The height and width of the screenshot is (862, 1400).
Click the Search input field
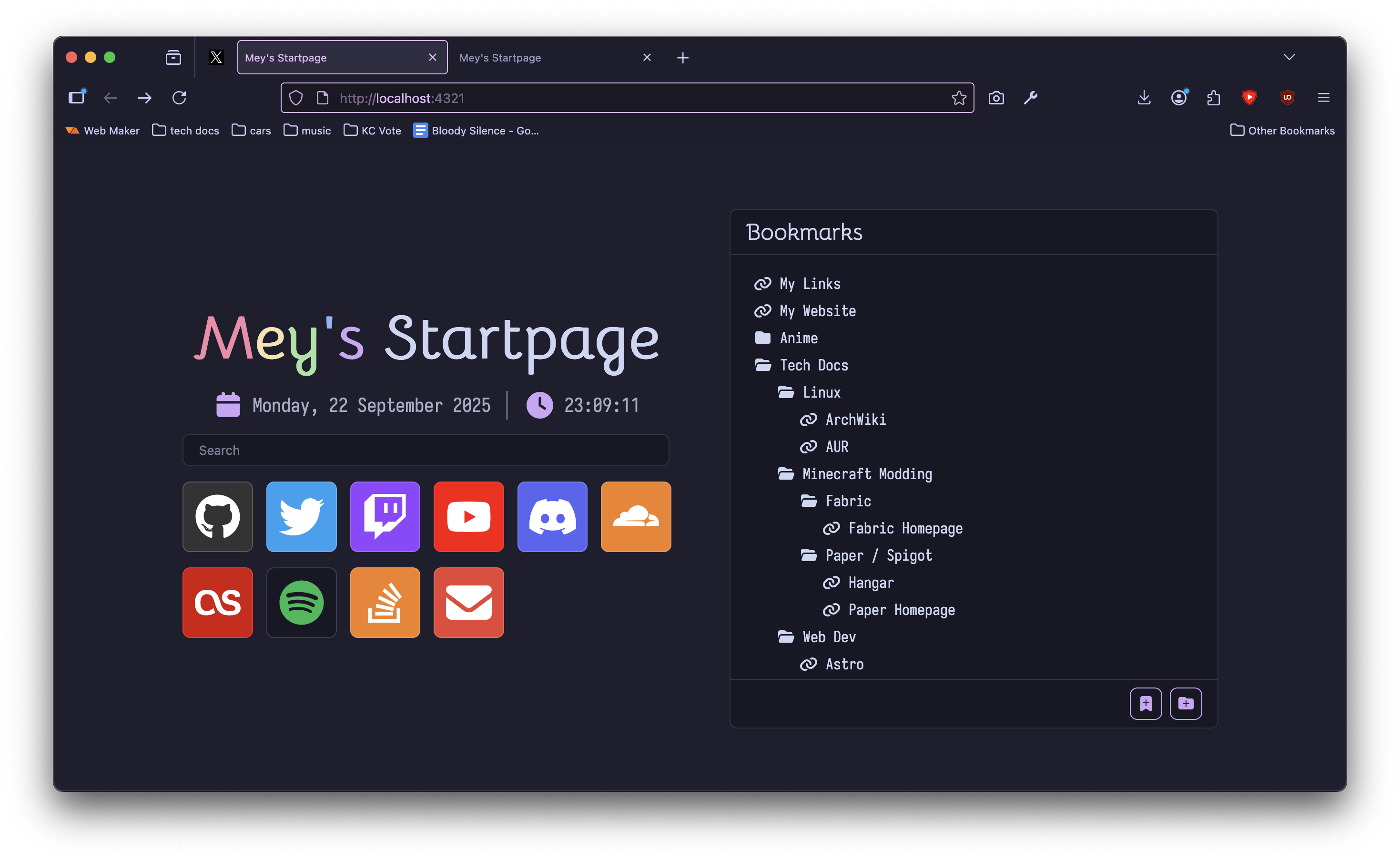pos(425,451)
